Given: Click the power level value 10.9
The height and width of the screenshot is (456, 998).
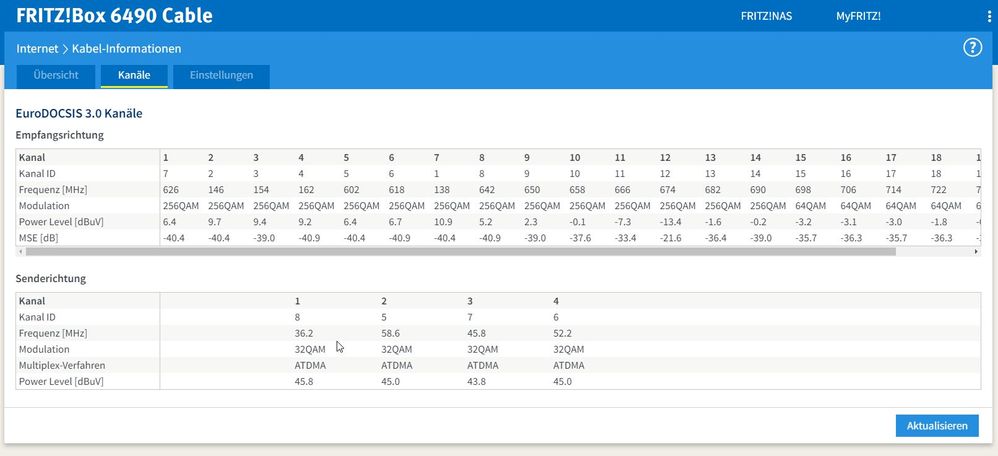Looking at the screenshot, I should pyautogui.click(x=442, y=222).
